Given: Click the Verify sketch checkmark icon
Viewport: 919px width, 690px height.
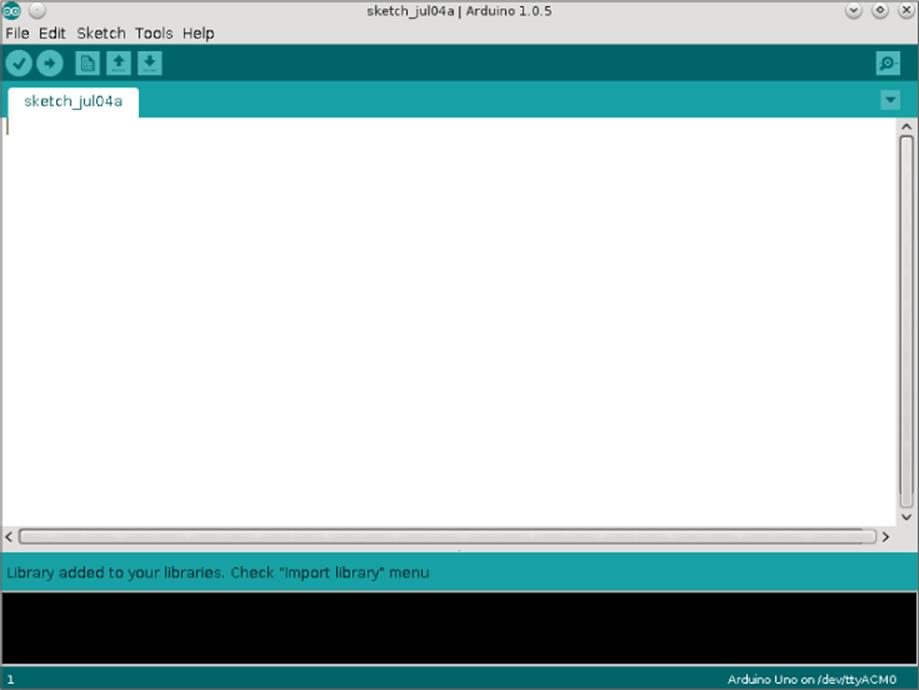Looking at the screenshot, I should 19,64.
